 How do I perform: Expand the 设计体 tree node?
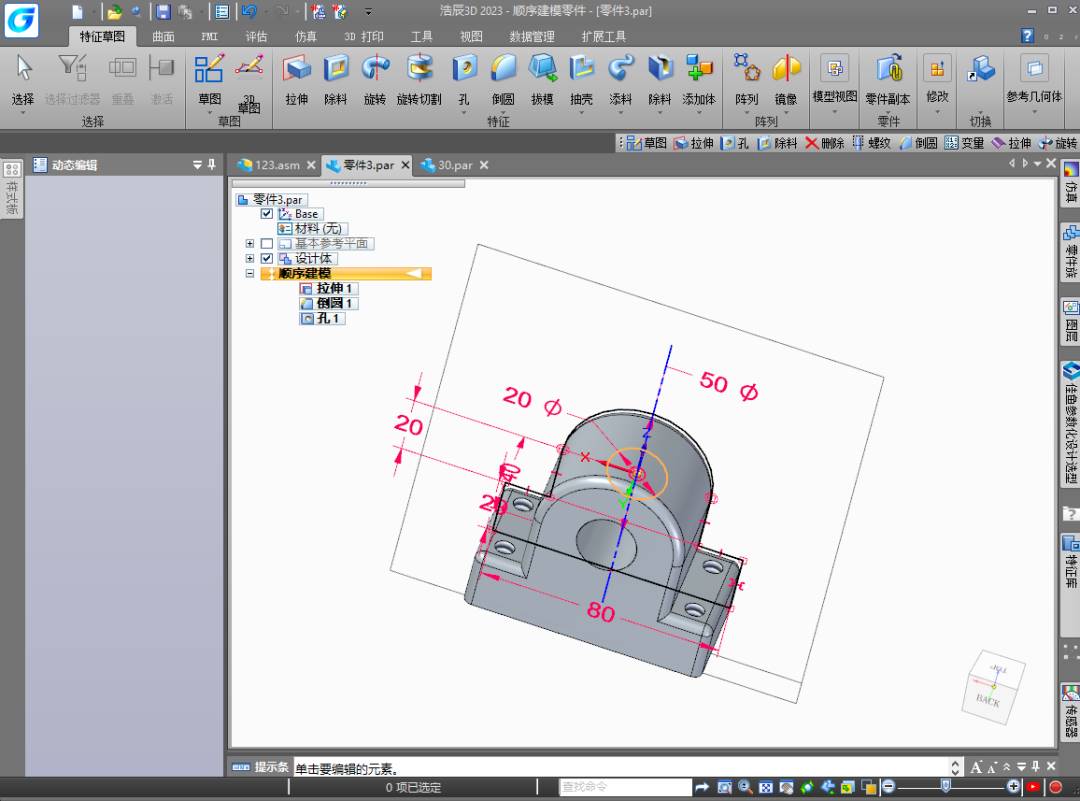(250, 259)
